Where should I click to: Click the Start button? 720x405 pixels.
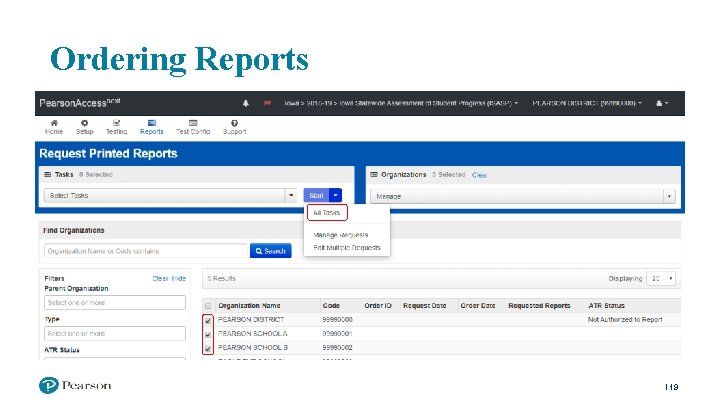click(x=316, y=196)
